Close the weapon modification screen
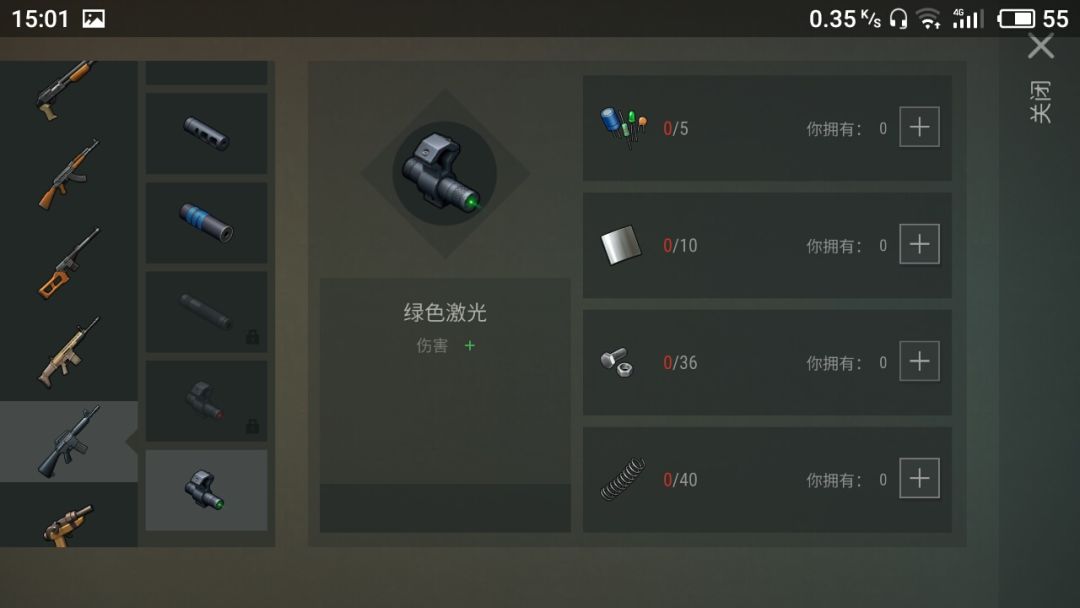This screenshot has width=1080, height=608. [x=1041, y=47]
